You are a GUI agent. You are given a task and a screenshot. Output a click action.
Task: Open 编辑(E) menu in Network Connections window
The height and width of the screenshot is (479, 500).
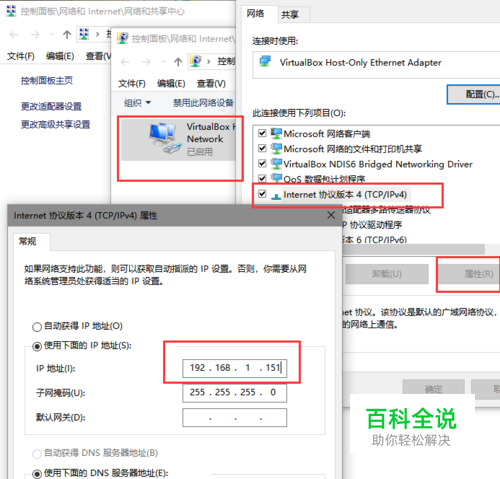[171, 83]
